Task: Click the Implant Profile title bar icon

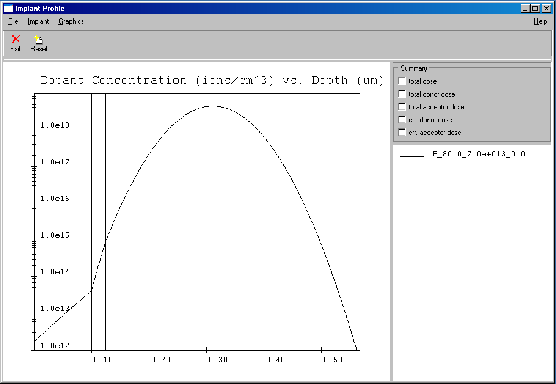Action: click(8, 8)
